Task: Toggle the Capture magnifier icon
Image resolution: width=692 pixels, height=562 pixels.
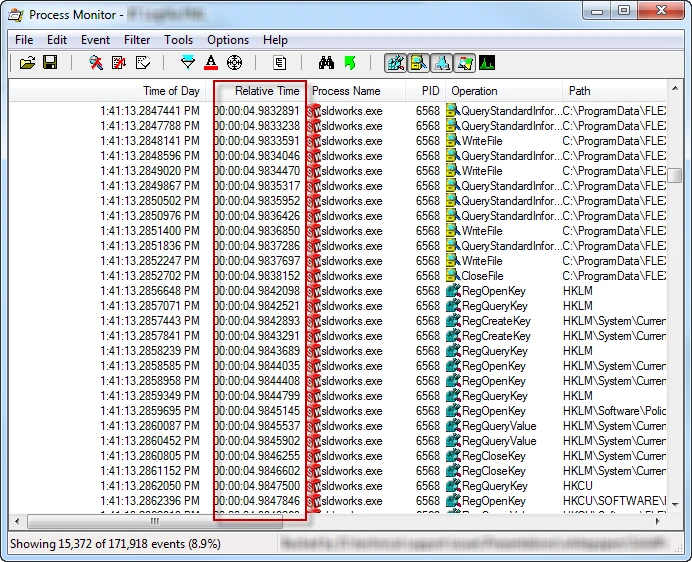Action: [96, 63]
